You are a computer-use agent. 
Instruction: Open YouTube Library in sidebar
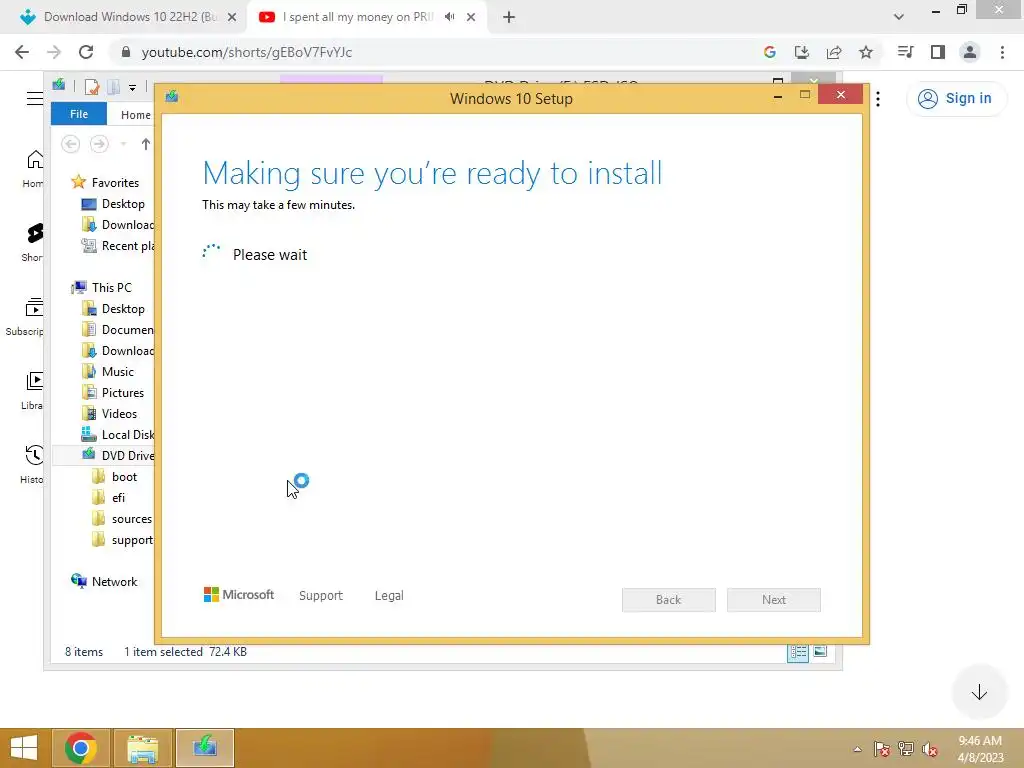(x=33, y=391)
